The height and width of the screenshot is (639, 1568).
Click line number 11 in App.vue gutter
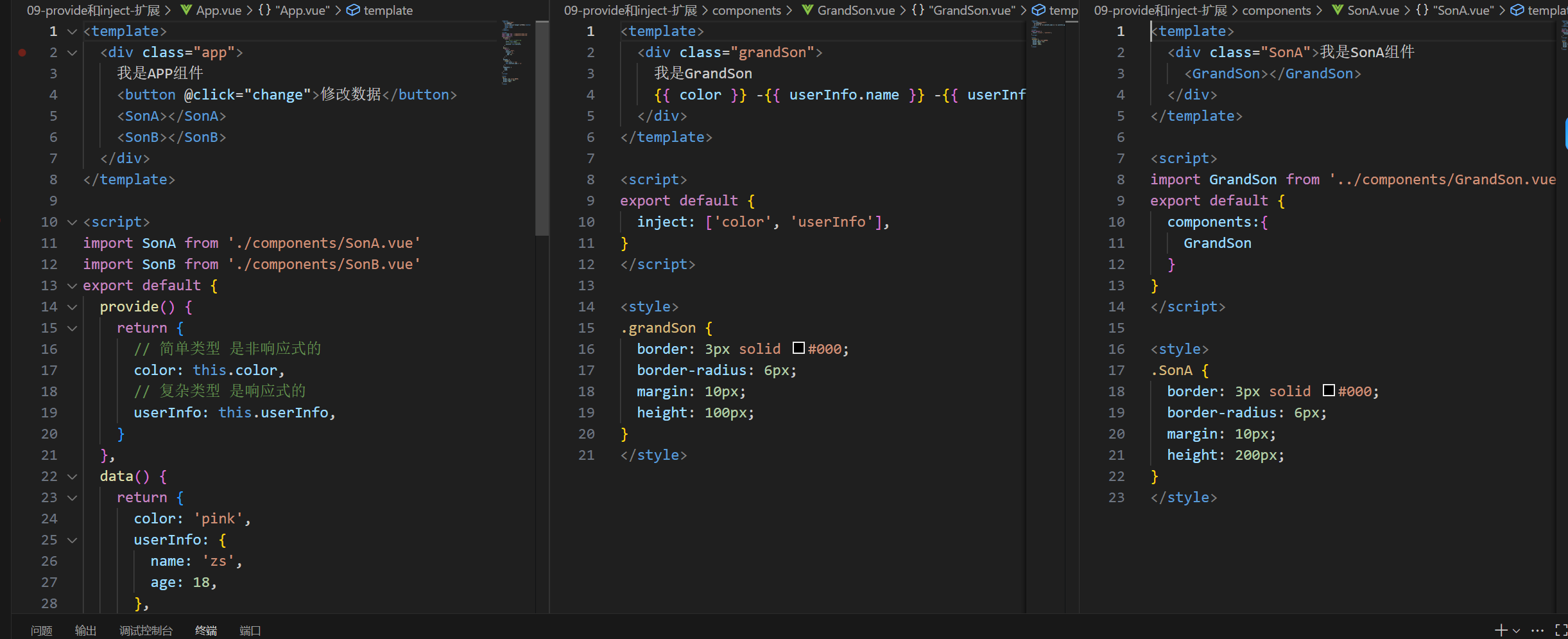point(49,243)
